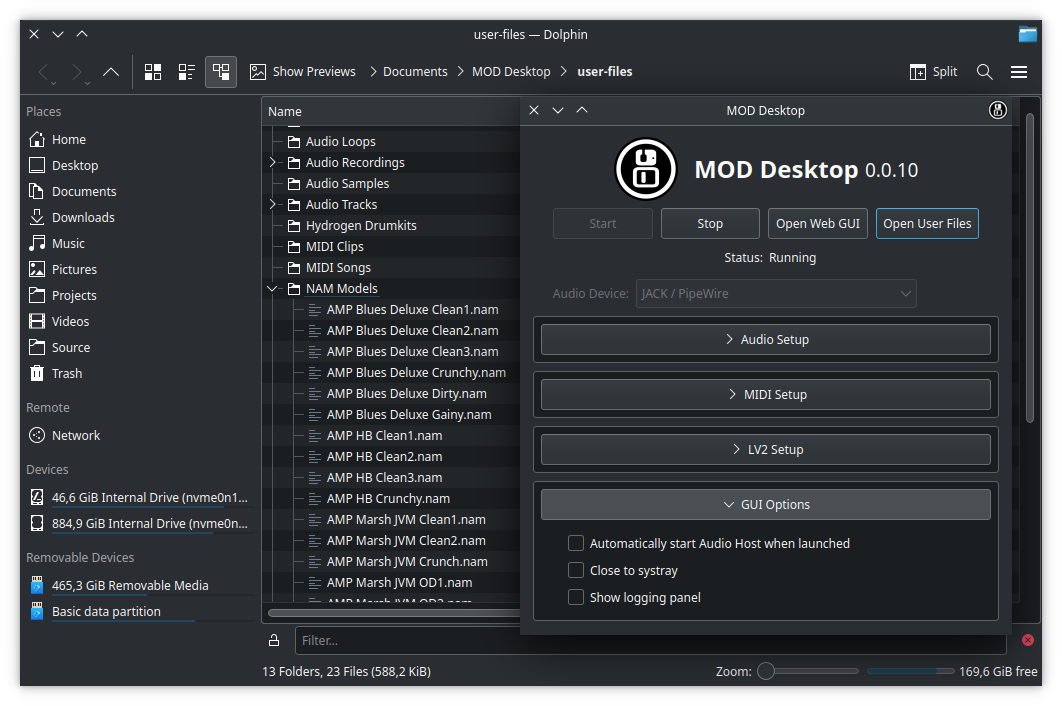Open Videos in the Places panel
1062x706 pixels.
(59, 321)
